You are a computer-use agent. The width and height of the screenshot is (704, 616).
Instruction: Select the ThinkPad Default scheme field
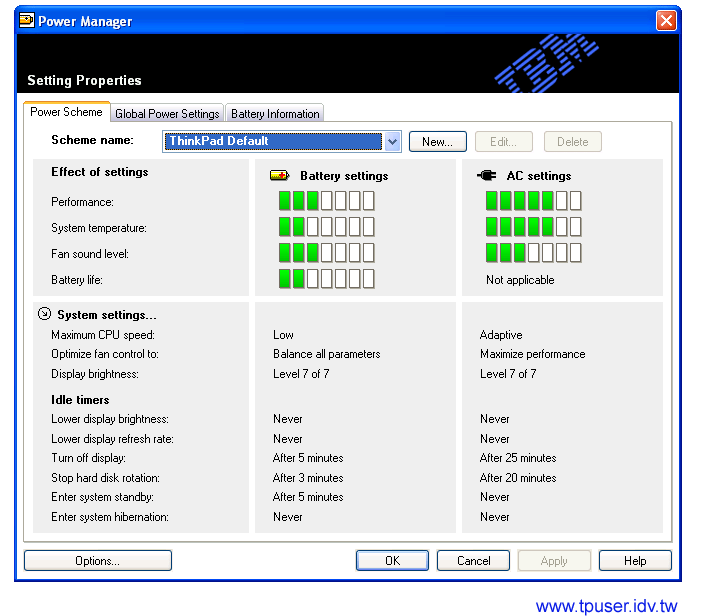point(273,142)
